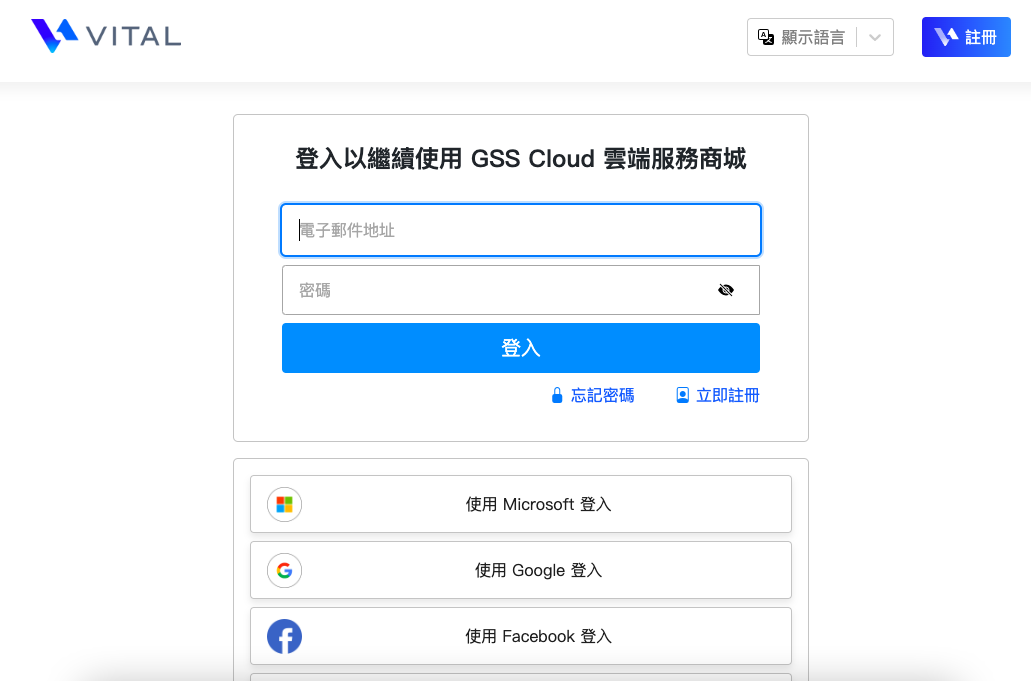Click the translate icon beside 顯示語言
The height and width of the screenshot is (681, 1031).
tap(766, 37)
